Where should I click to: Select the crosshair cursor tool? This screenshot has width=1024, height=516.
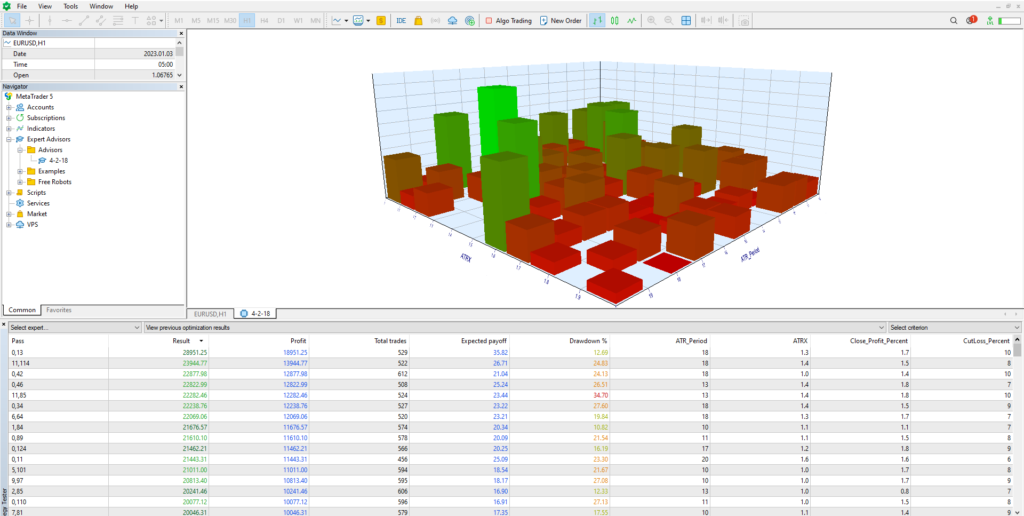[31, 20]
